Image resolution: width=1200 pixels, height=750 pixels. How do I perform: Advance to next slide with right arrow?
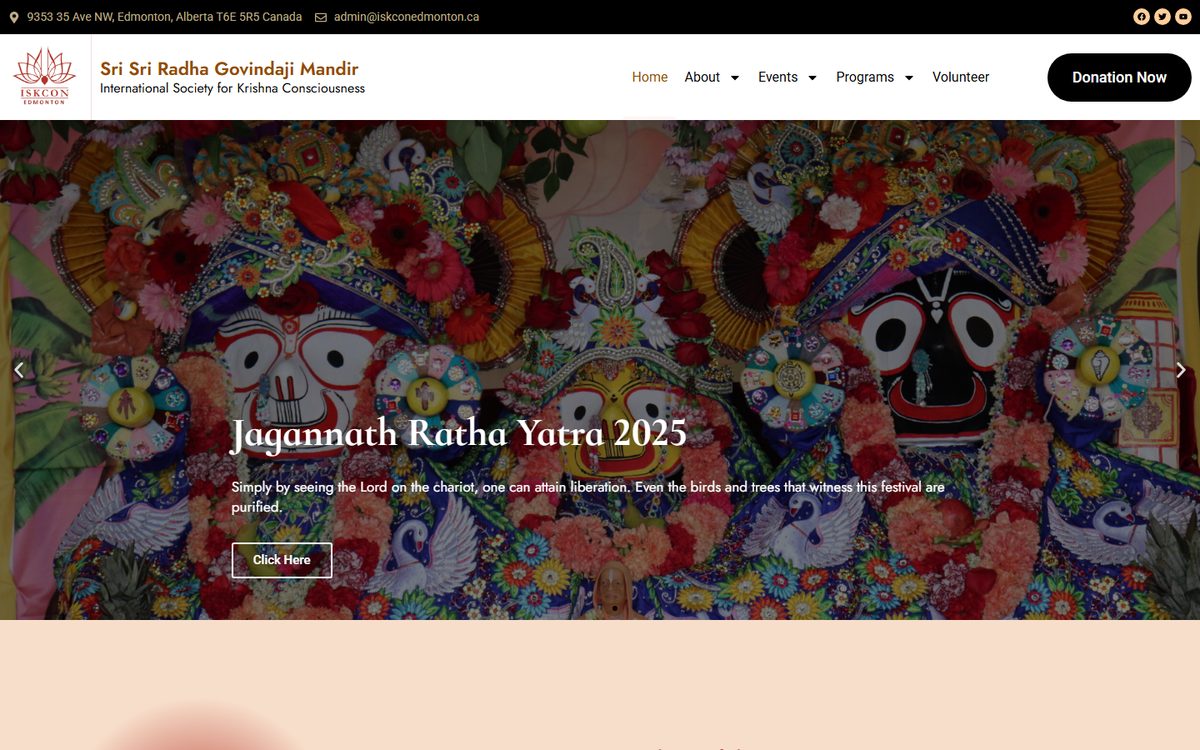[x=1181, y=370]
